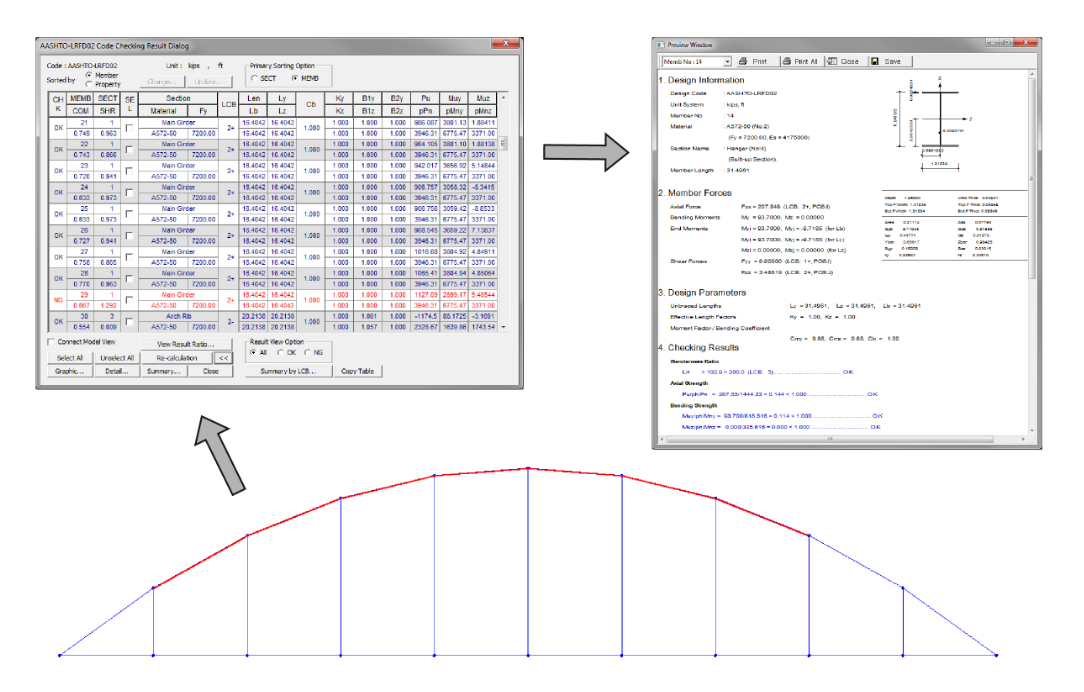Click the Preview Window title bar icon
Screen dimensions: 1084x692
[x=659, y=45]
